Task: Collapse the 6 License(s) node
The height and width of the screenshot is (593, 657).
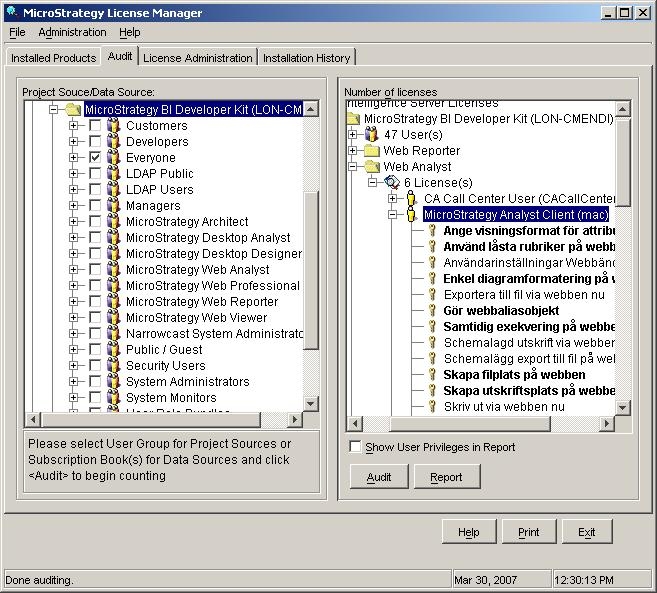Action: (x=372, y=182)
